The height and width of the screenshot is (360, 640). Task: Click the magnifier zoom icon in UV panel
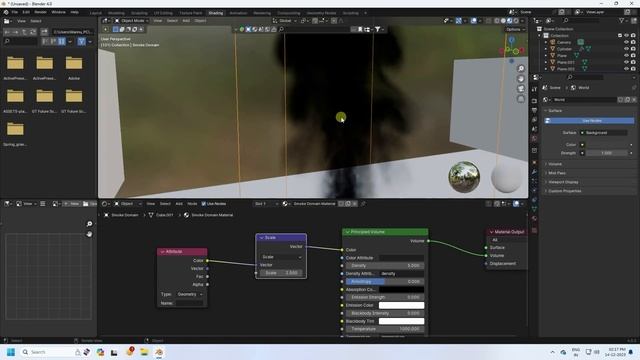[89, 224]
